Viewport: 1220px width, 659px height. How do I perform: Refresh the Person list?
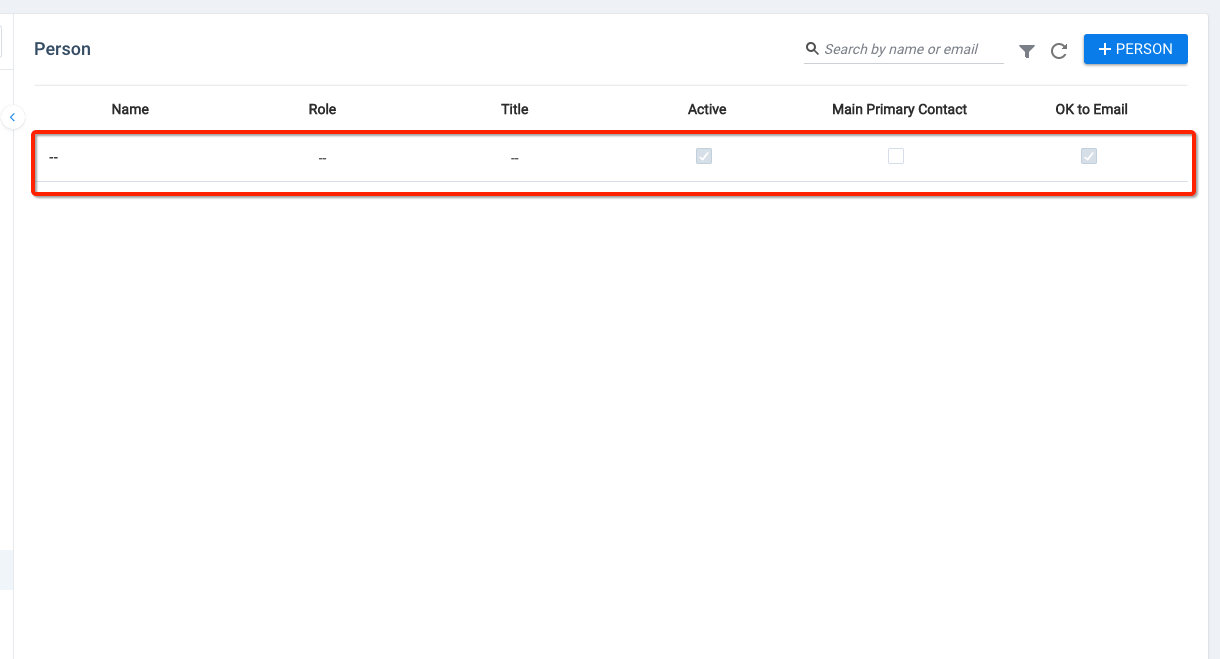(1059, 51)
